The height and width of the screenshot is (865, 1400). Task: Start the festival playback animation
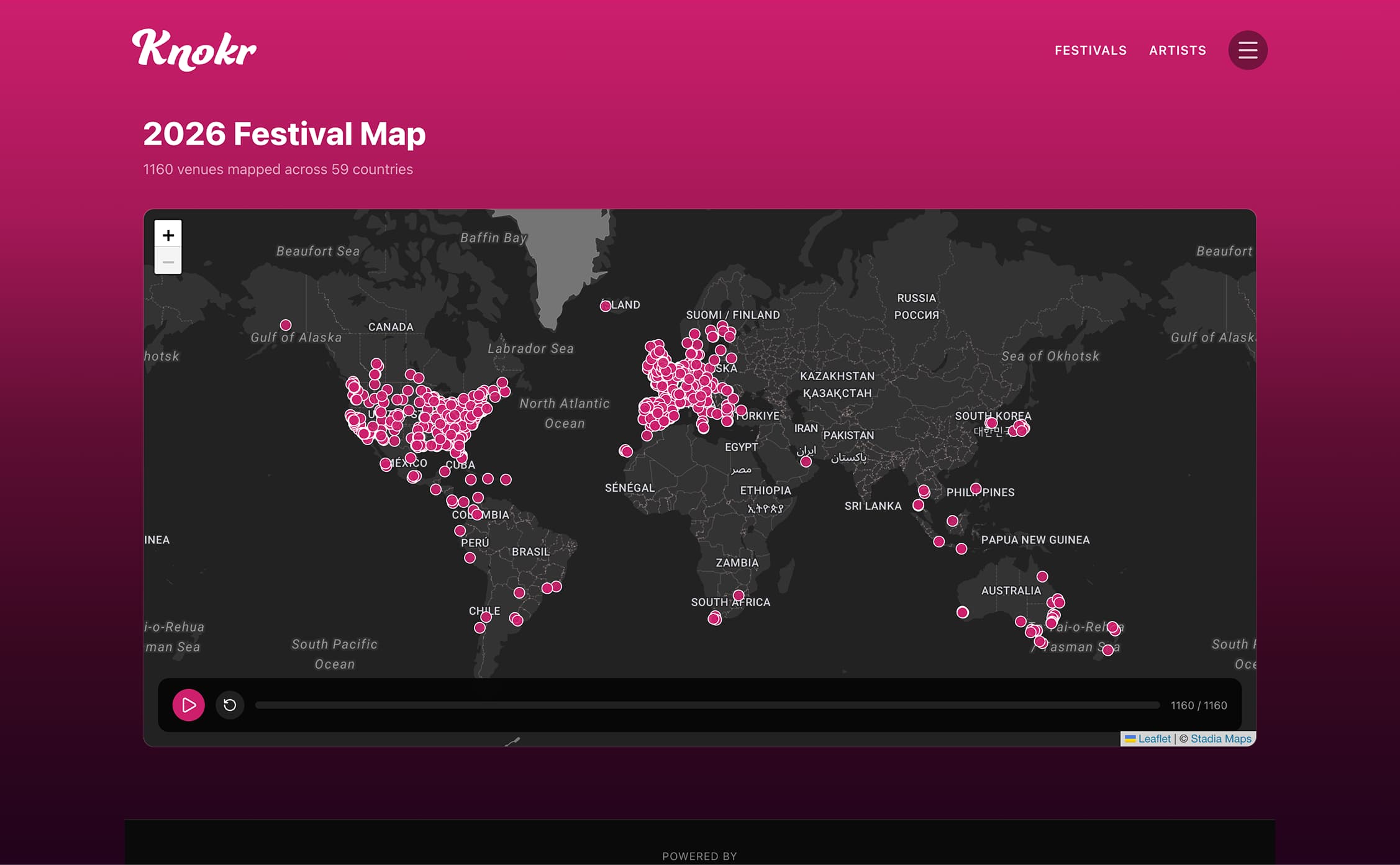pos(188,705)
